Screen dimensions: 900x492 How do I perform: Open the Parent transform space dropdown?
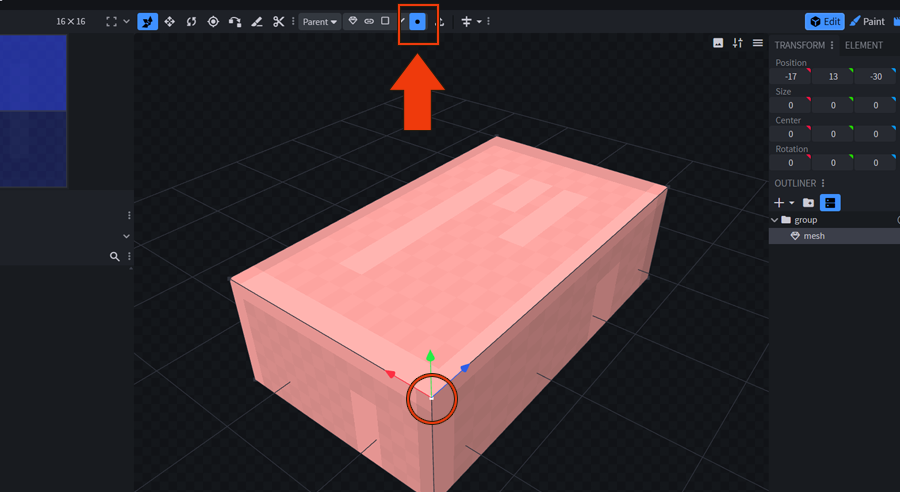click(x=319, y=21)
